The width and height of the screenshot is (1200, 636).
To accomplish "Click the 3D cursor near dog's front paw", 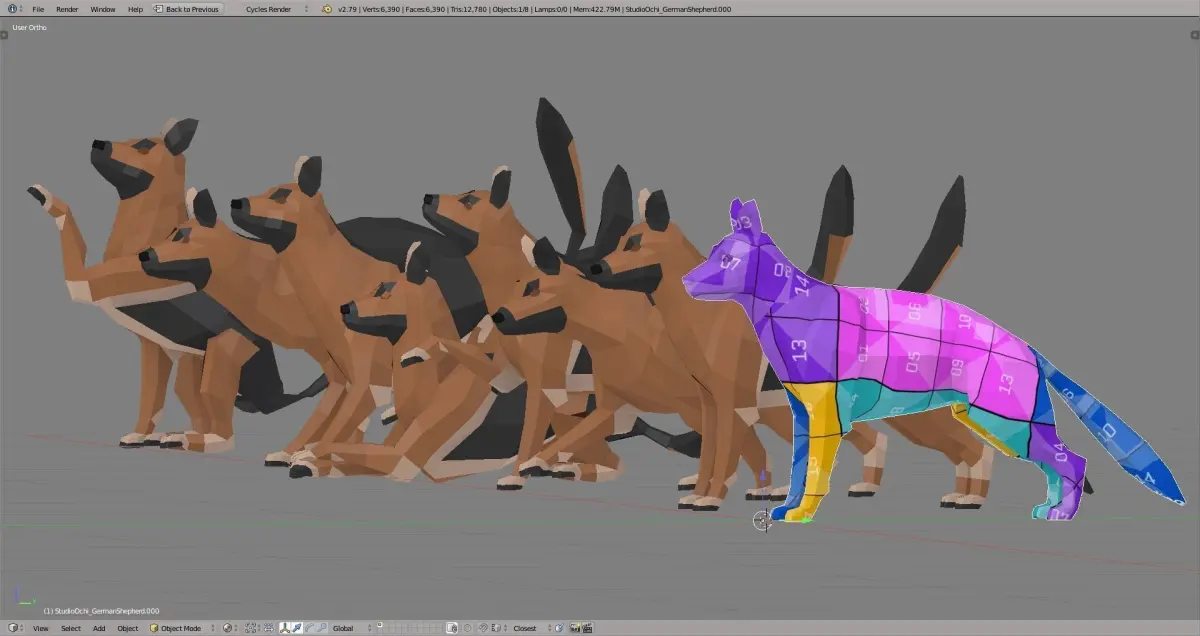I will (x=762, y=519).
